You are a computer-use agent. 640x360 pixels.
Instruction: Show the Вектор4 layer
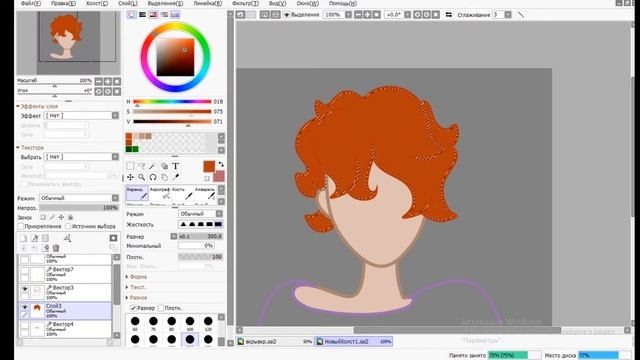point(24,325)
